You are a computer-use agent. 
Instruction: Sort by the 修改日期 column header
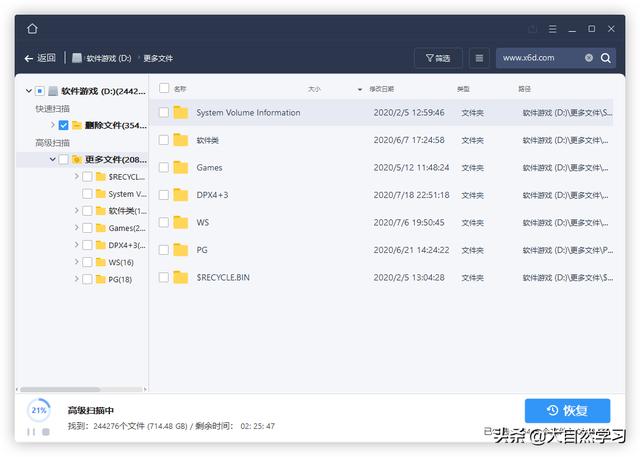(x=381, y=89)
